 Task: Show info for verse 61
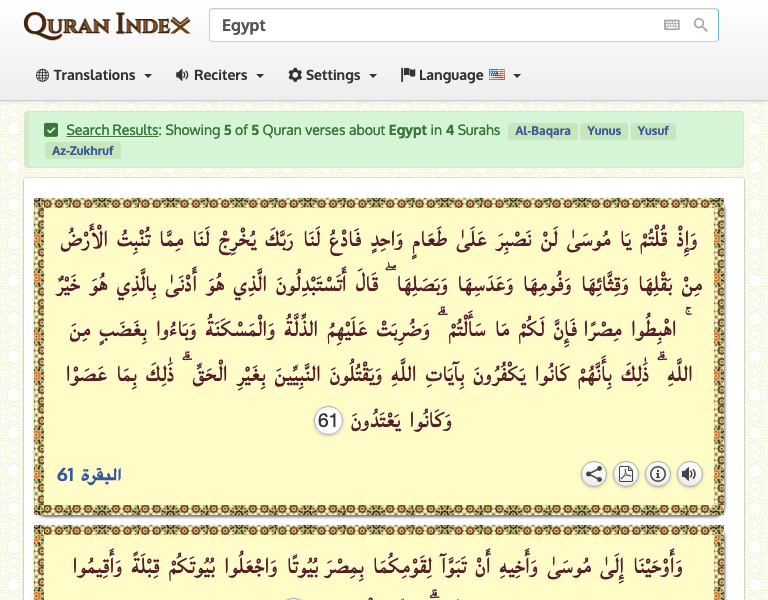click(x=658, y=474)
